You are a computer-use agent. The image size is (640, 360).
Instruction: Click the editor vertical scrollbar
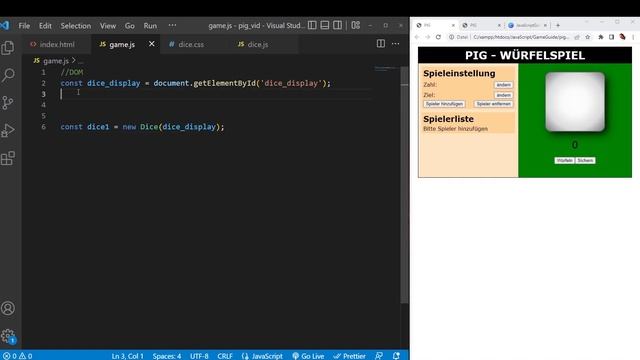point(404,185)
